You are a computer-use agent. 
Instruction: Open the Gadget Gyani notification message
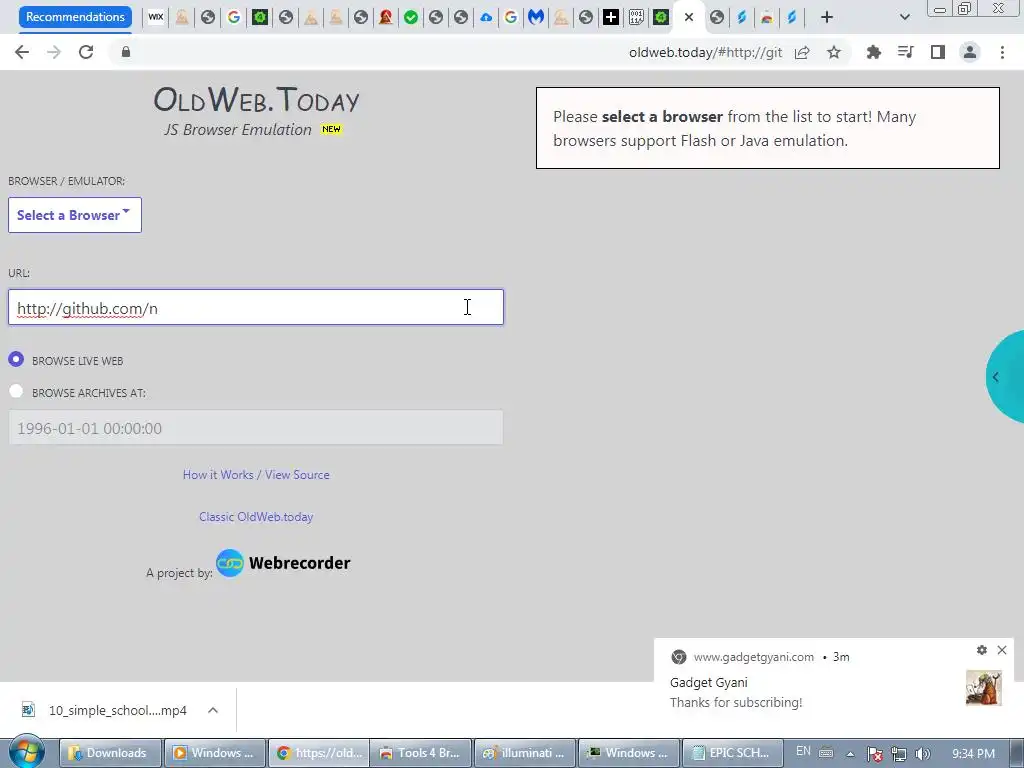[736, 702]
